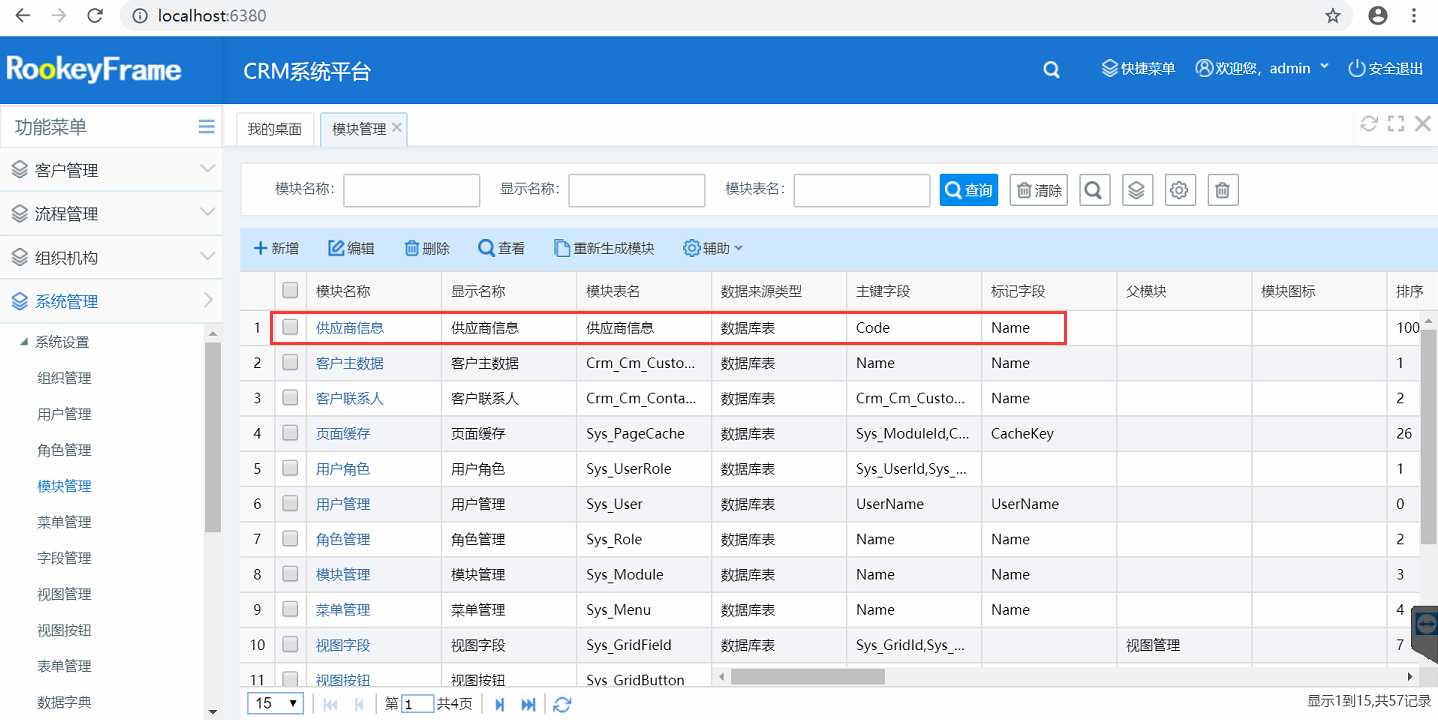
Task: Close the 模块管理 tab
Action: (397, 128)
